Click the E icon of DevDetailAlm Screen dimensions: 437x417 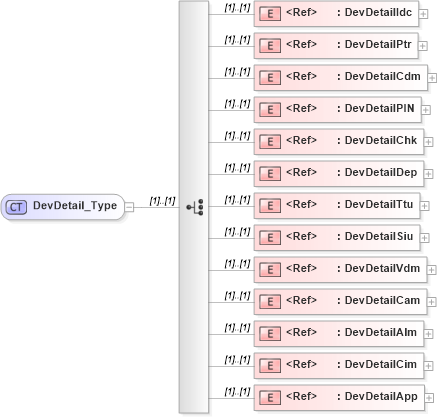[x=270, y=334]
